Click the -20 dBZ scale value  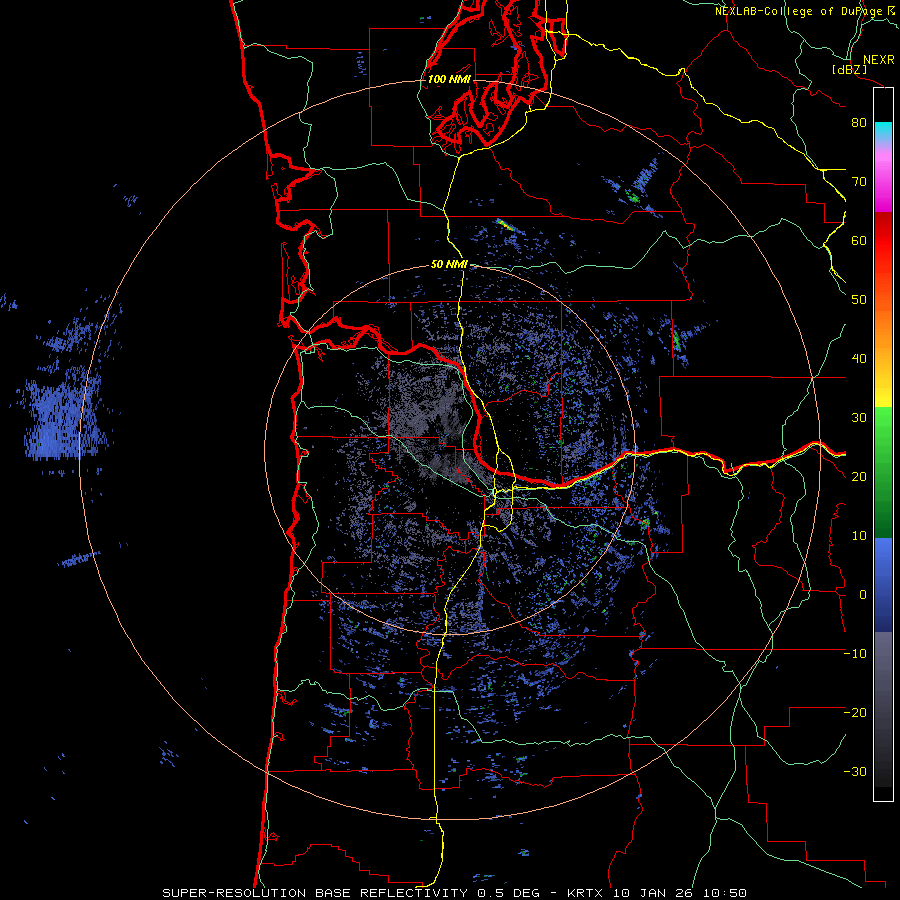coord(855,713)
